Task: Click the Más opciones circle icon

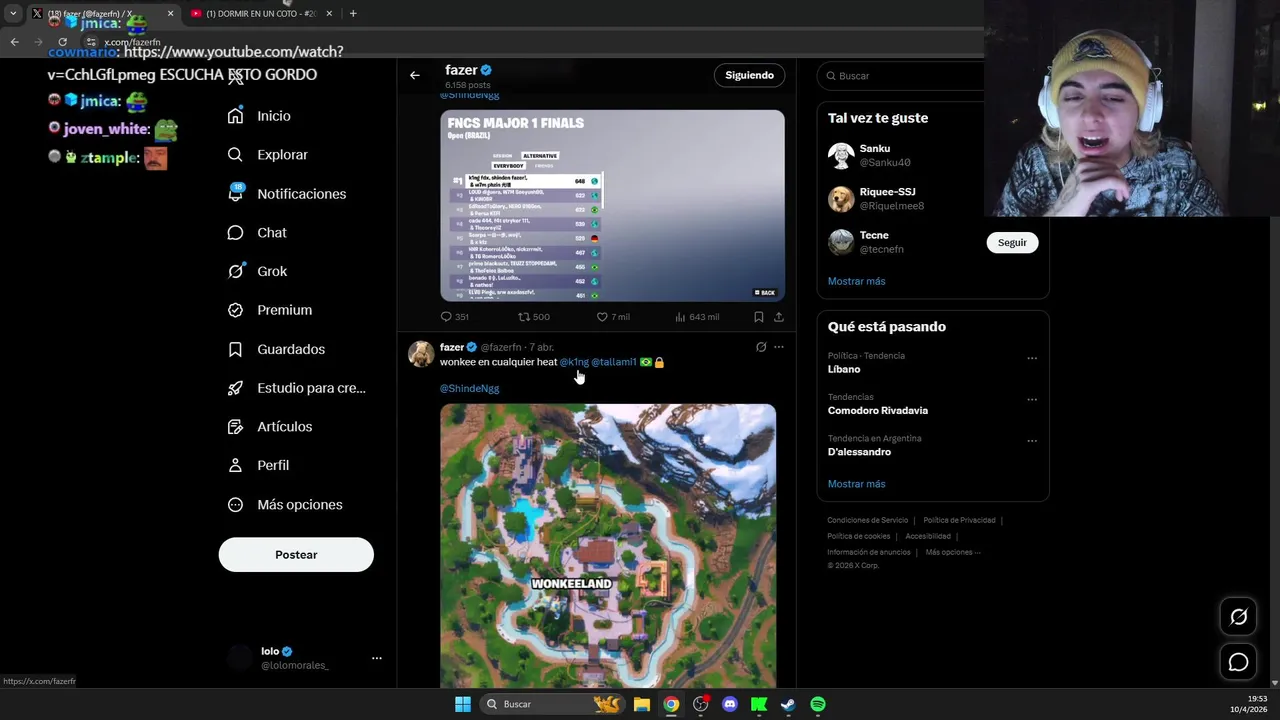Action: (235, 505)
